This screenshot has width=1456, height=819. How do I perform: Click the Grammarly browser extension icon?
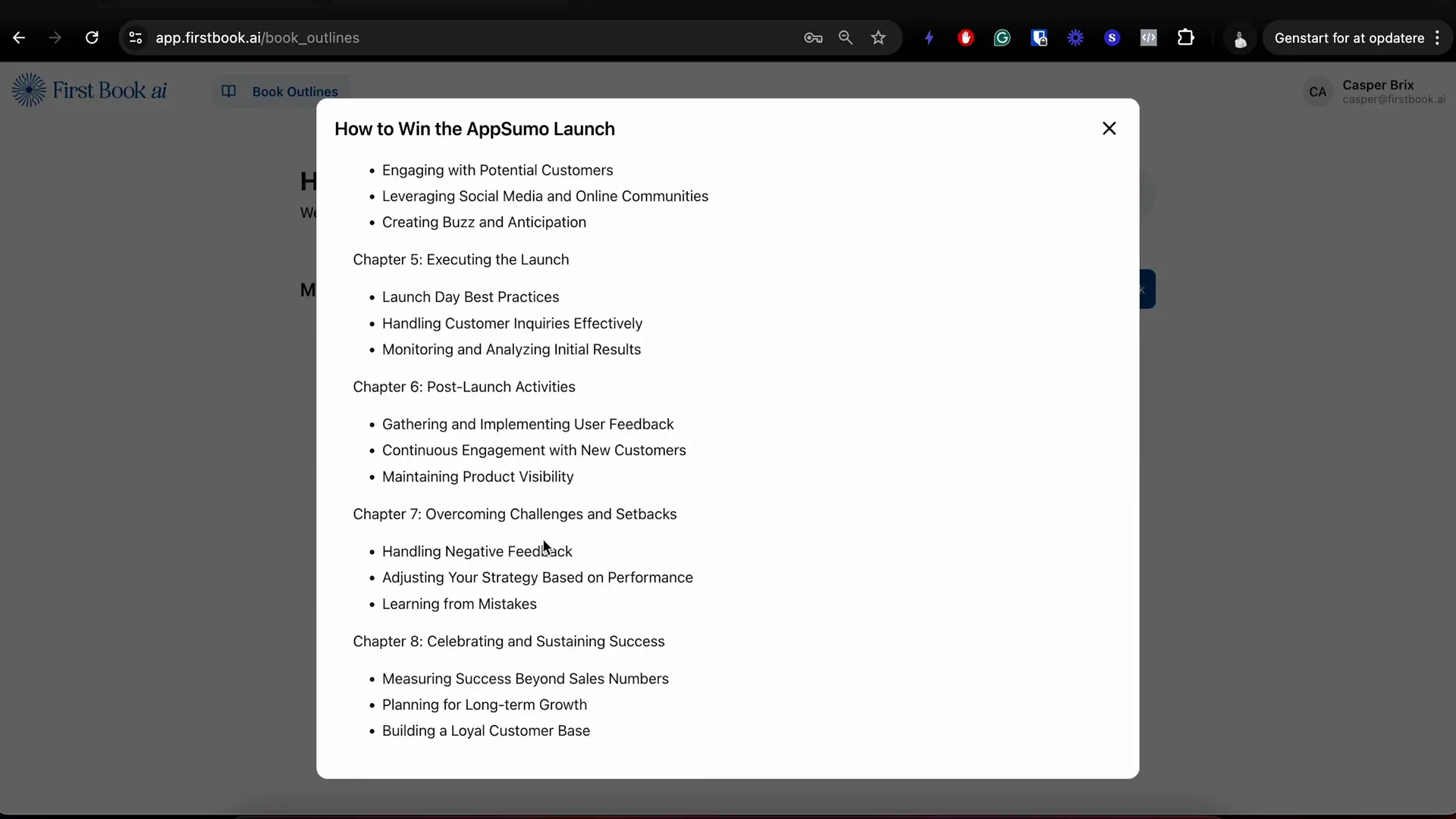tap(1003, 38)
